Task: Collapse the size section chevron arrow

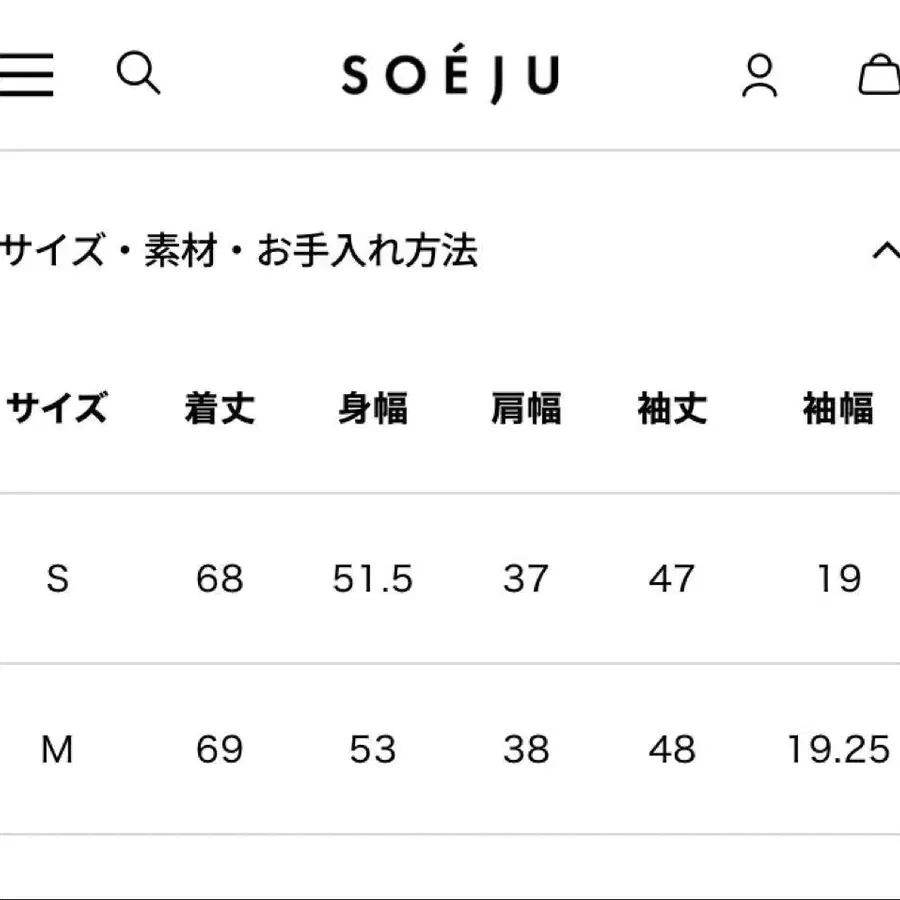Action: click(x=885, y=250)
